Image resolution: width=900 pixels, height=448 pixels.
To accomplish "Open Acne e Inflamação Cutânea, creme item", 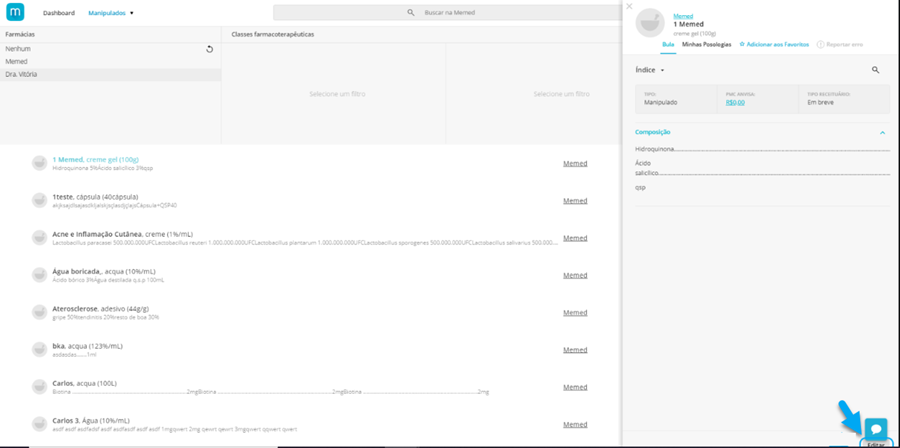I will [123, 234].
